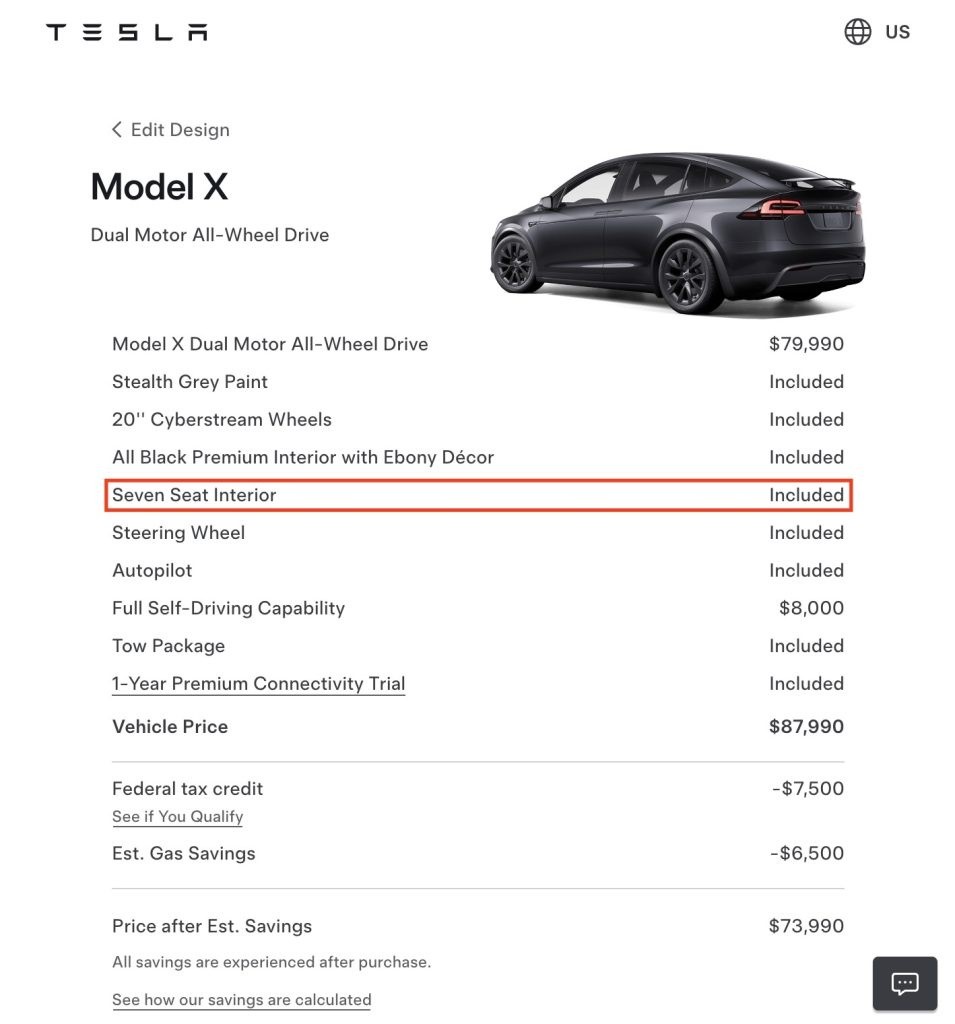Open the globe region selector icon
Screen dimensions: 955x1024
[x=857, y=32]
